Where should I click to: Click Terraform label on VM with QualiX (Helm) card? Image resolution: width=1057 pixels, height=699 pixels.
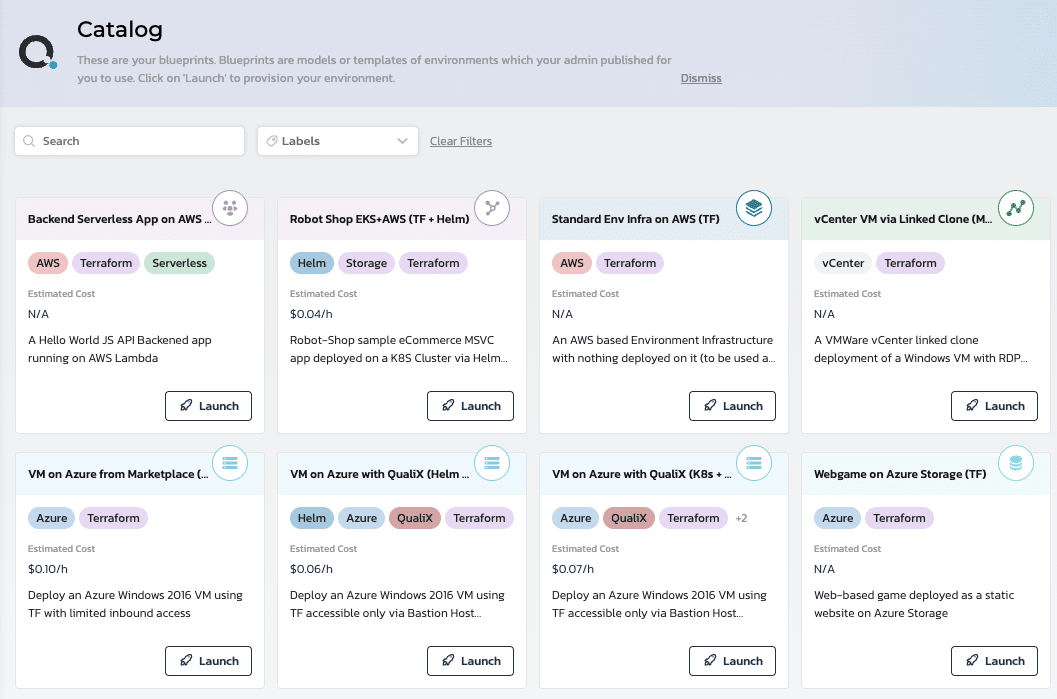tap(479, 518)
